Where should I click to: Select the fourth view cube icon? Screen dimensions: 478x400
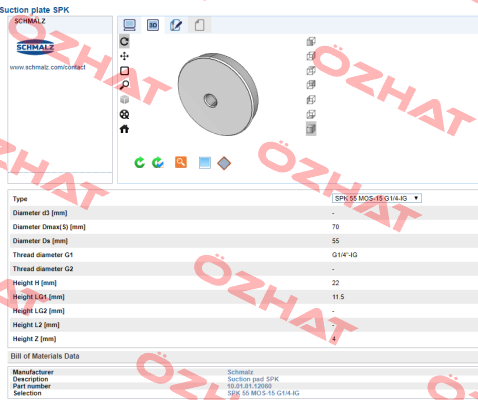311,85
